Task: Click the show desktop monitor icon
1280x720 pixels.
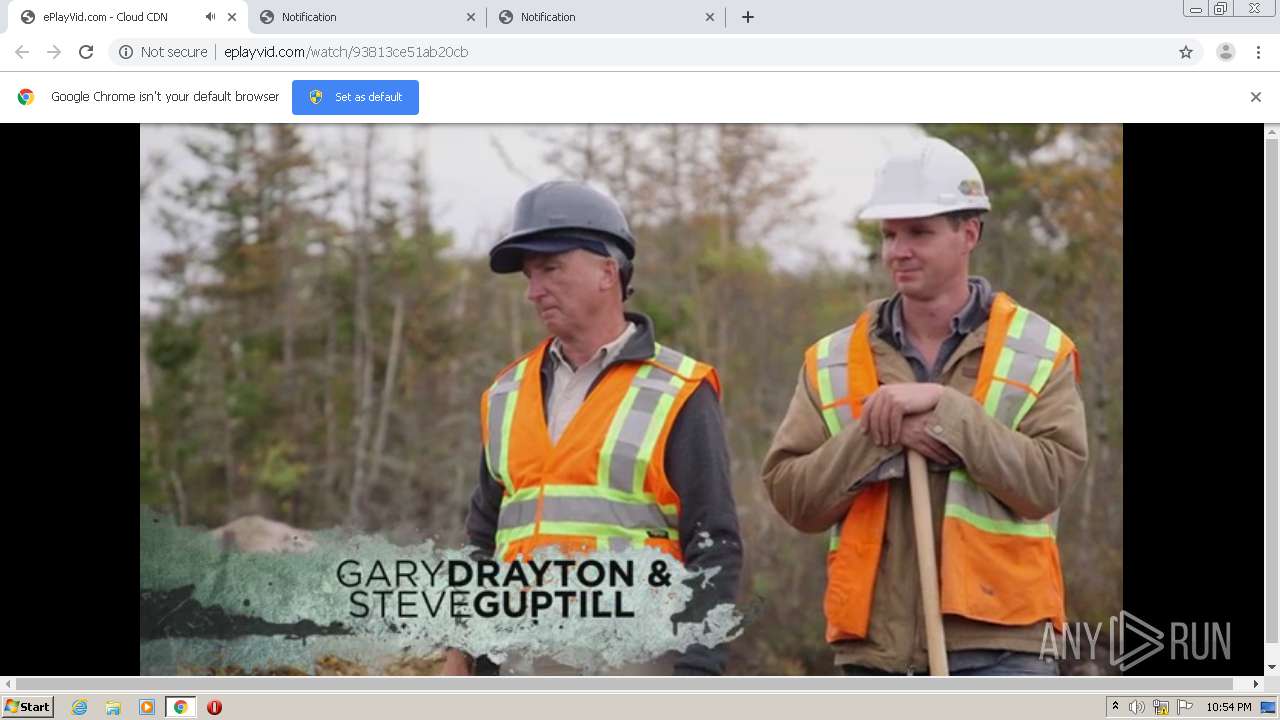Action: tap(1269, 707)
